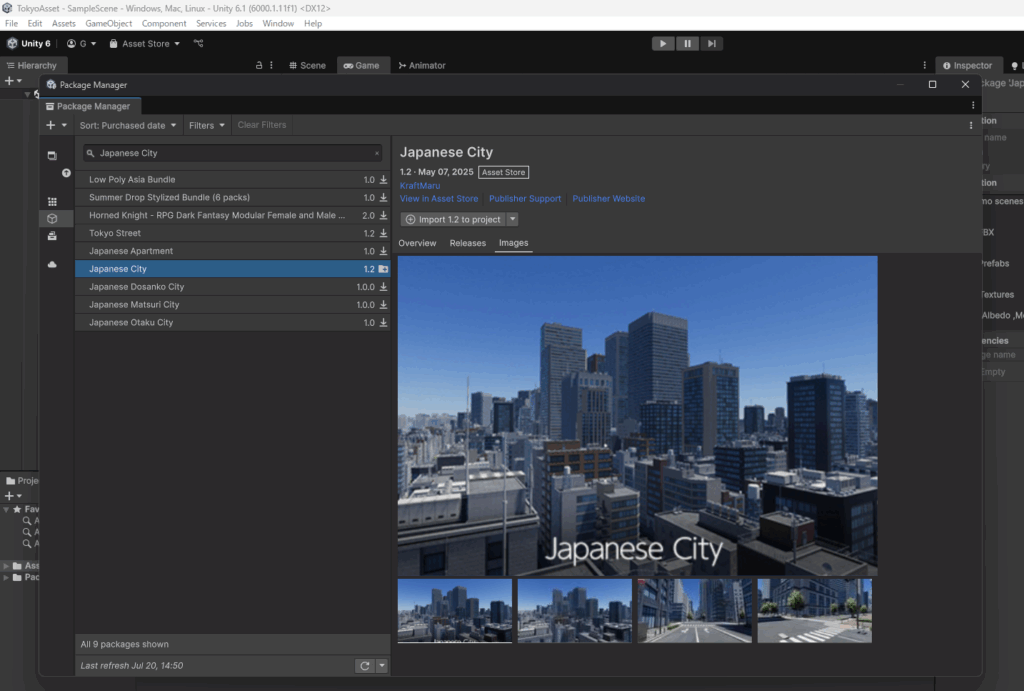Click download icon for Horned Knight package
The width and height of the screenshot is (1024, 691).
click(383, 215)
